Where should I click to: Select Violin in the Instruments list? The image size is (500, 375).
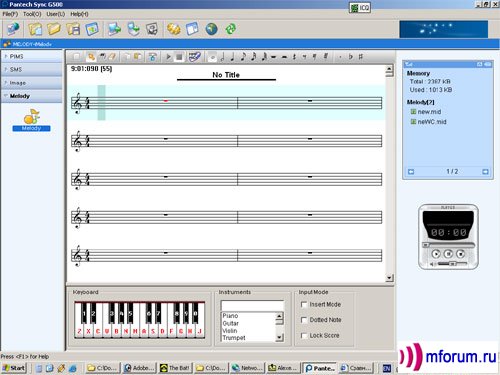coord(230,331)
